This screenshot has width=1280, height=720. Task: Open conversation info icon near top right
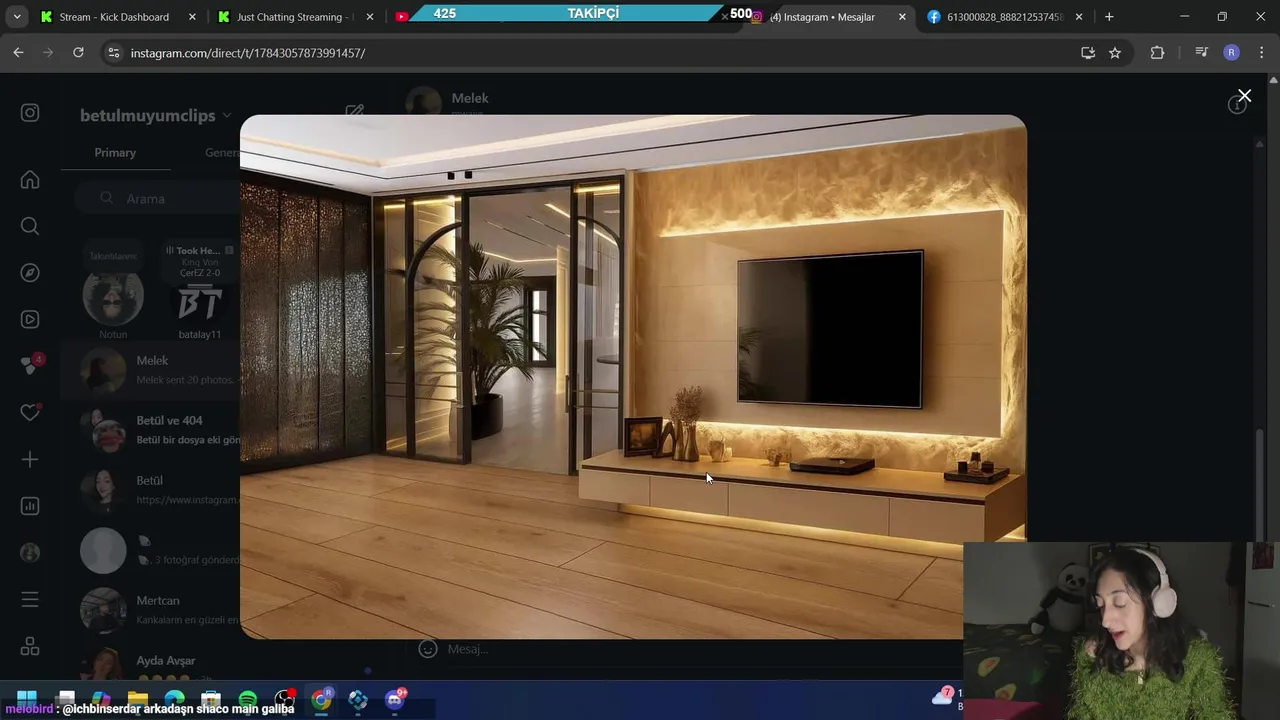click(1237, 105)
